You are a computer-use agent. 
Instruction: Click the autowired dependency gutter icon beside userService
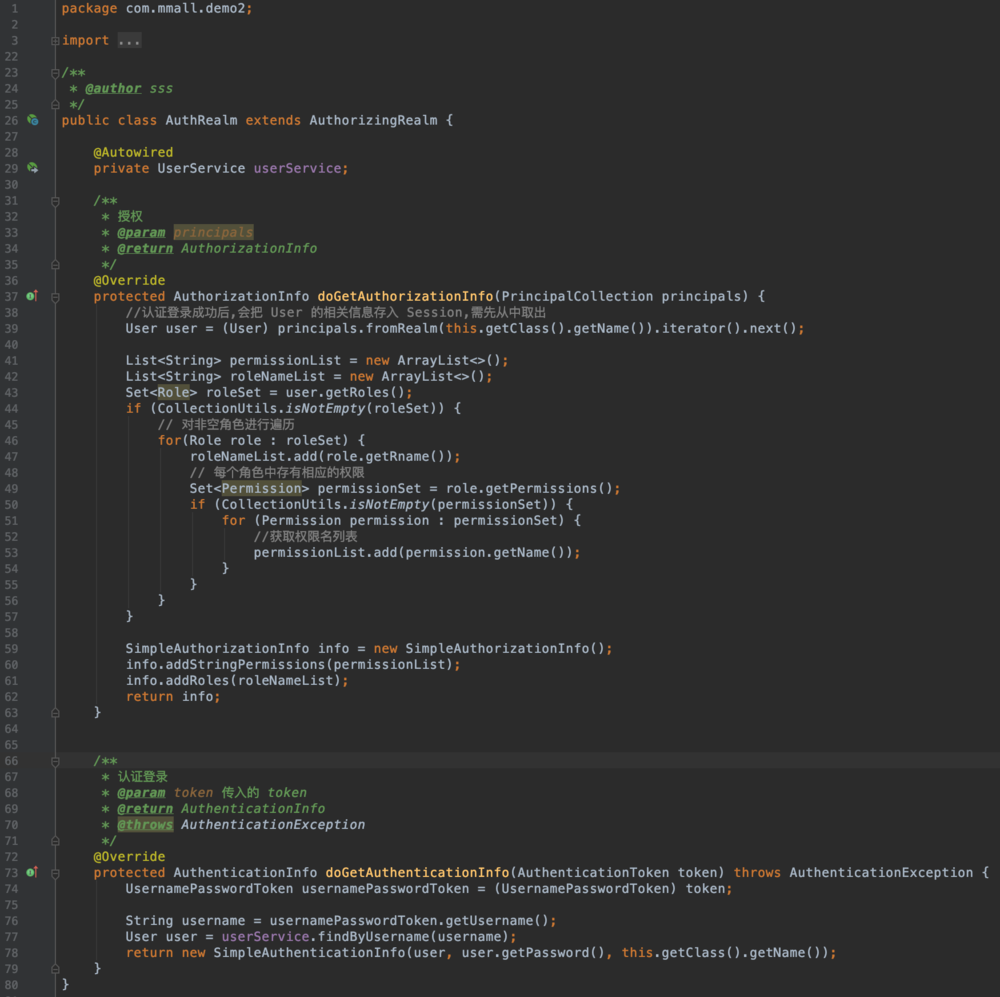pyautogui.click(x=33, y=168)
